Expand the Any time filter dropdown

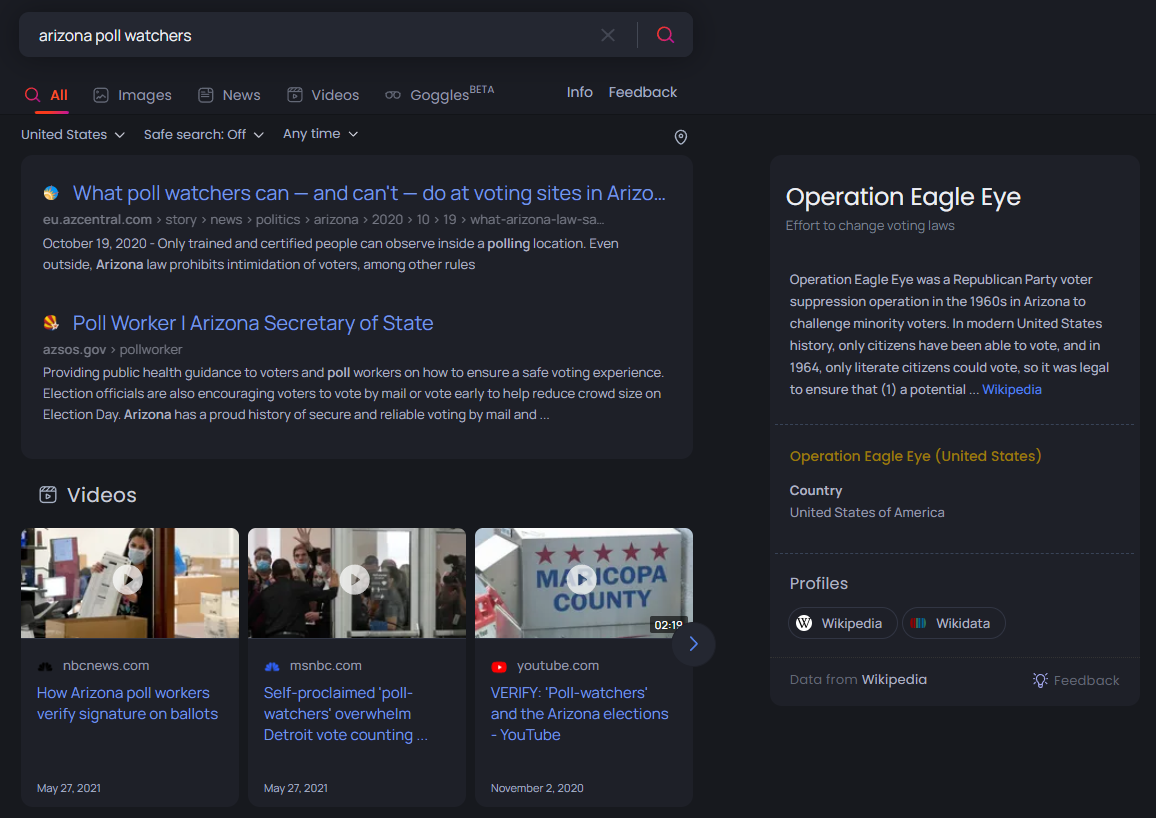click(x=321, y=133)
